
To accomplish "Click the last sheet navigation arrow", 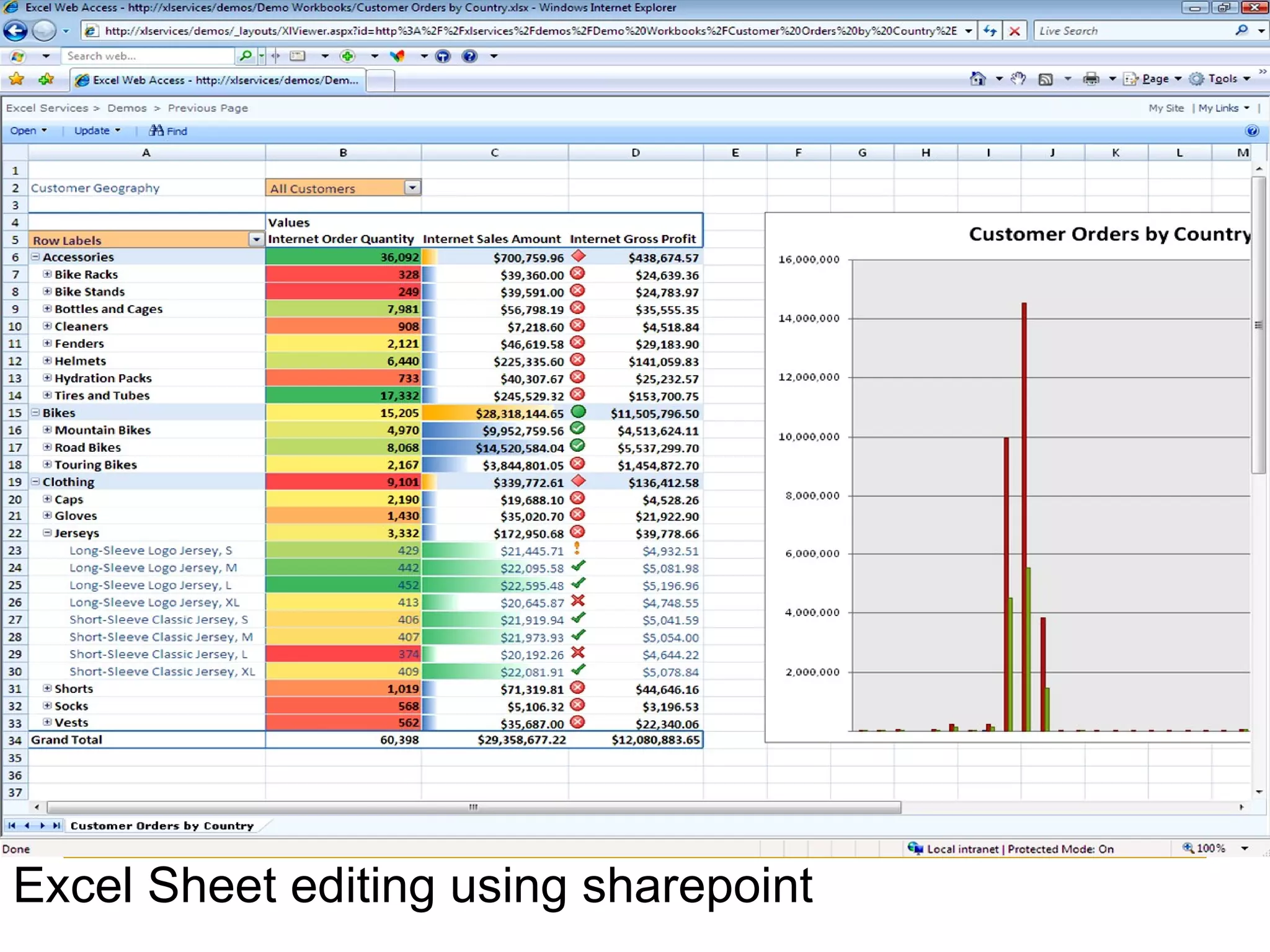I will [x=56, y=826].
